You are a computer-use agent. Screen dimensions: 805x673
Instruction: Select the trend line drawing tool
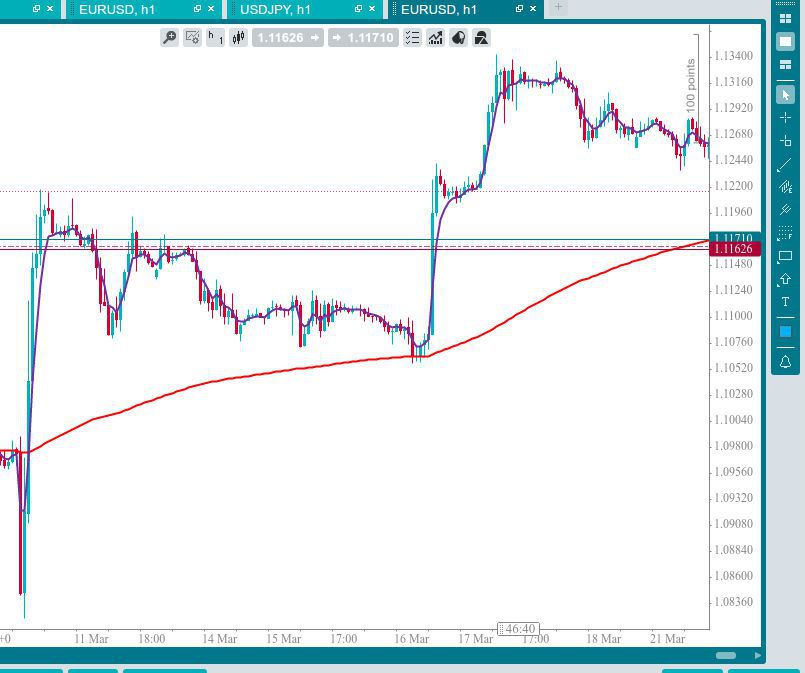[x=785, y=164]
